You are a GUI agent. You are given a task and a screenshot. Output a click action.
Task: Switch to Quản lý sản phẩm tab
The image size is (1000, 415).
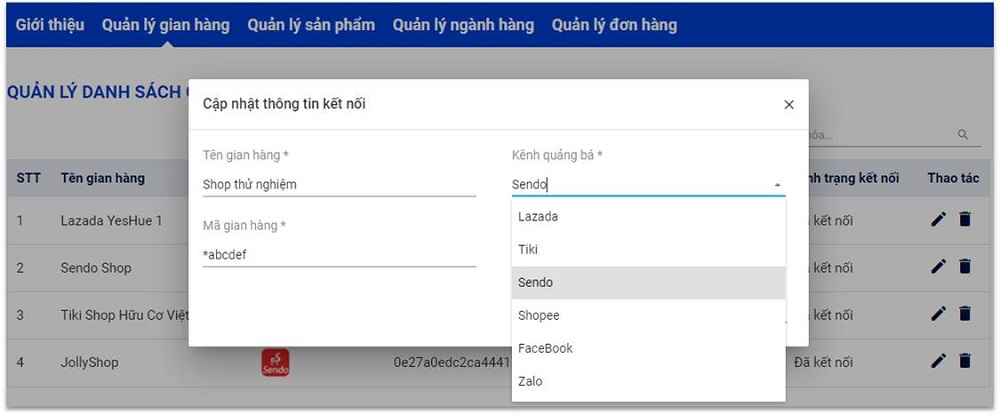tap(311, 25)
